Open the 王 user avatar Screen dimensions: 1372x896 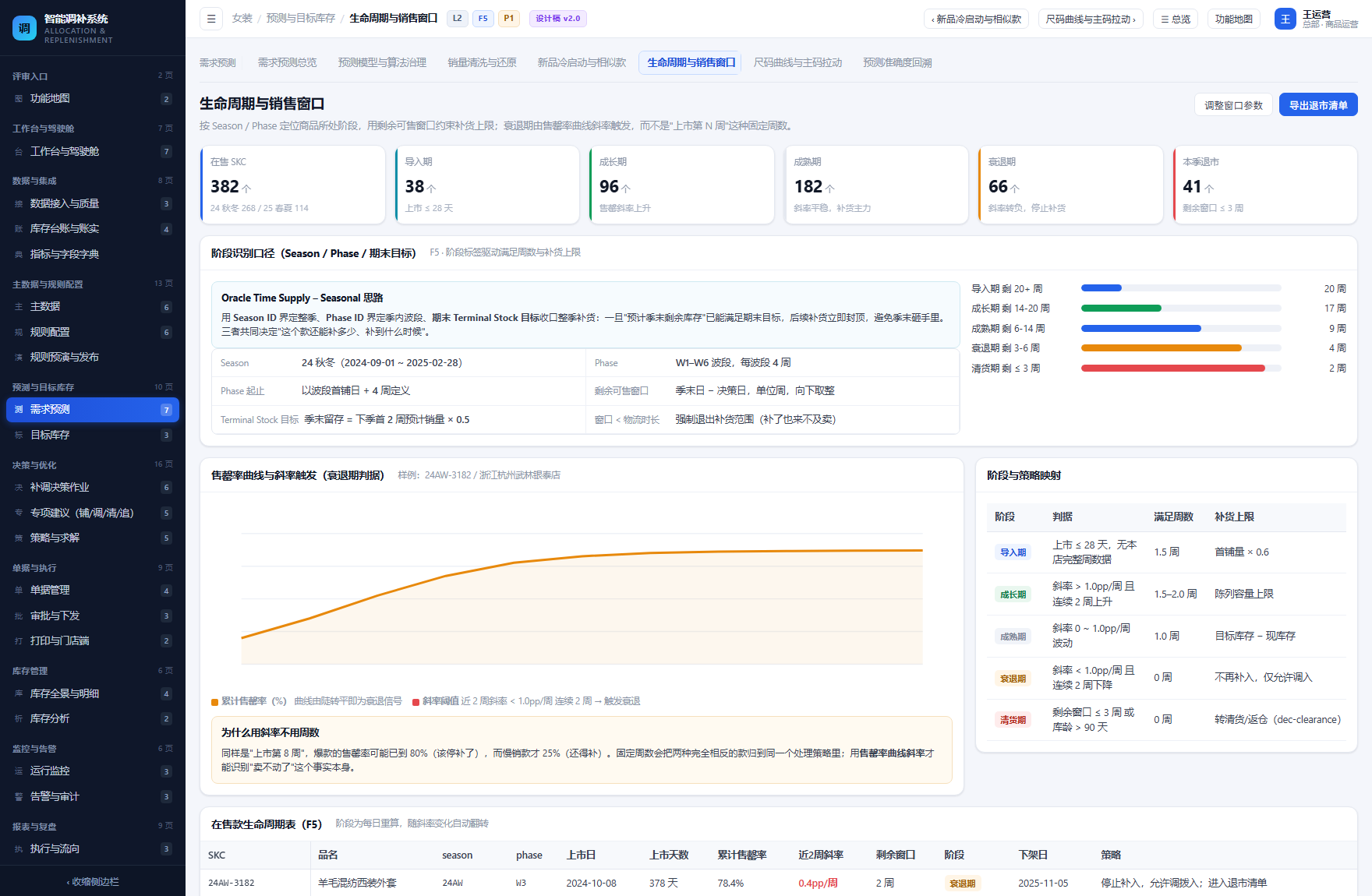pos(1285,19)
